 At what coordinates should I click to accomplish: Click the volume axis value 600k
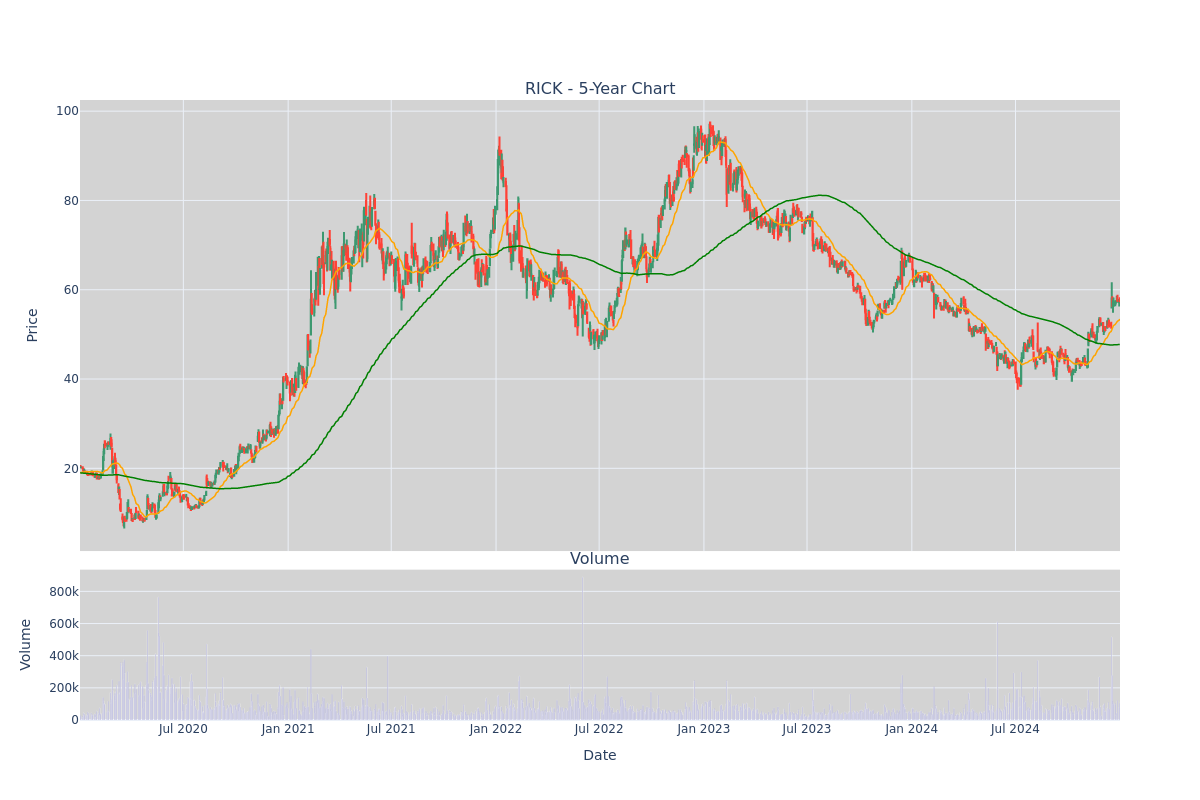click(x=63, y=624)
